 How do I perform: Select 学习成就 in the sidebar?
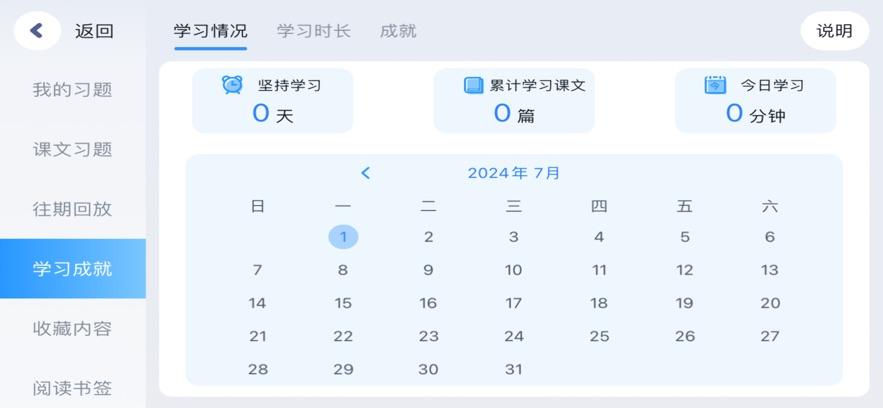(x=72, y=269)
